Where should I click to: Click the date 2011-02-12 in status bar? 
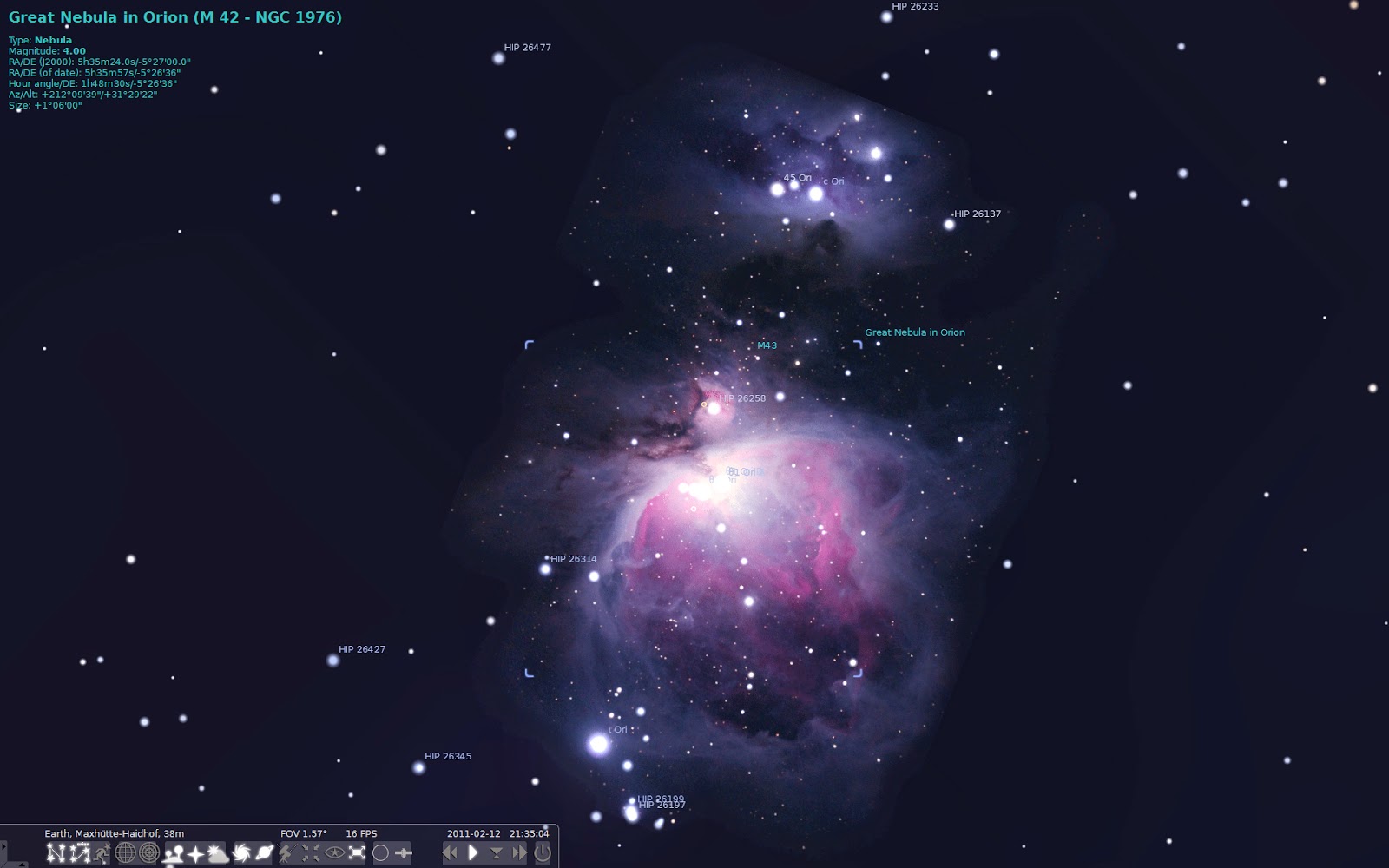point(473,833)
